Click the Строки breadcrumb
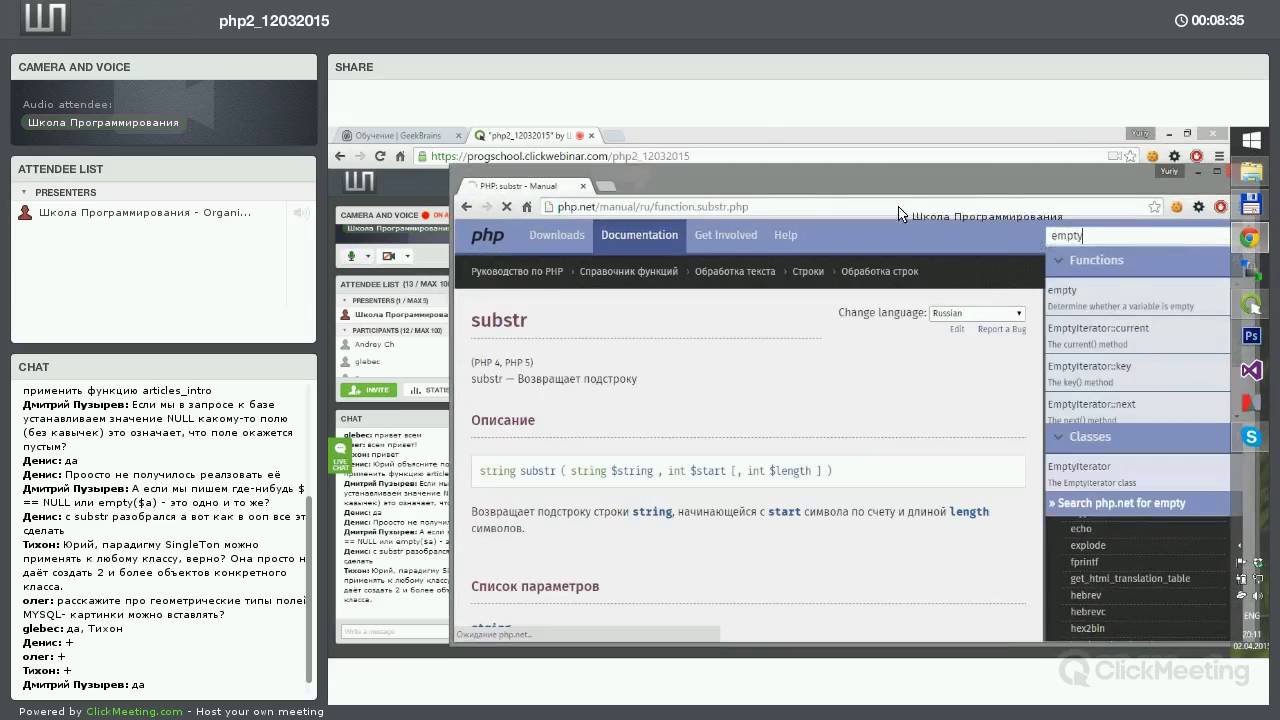Viewport: 1280px width, 720px height. click(x=808, y=271)
